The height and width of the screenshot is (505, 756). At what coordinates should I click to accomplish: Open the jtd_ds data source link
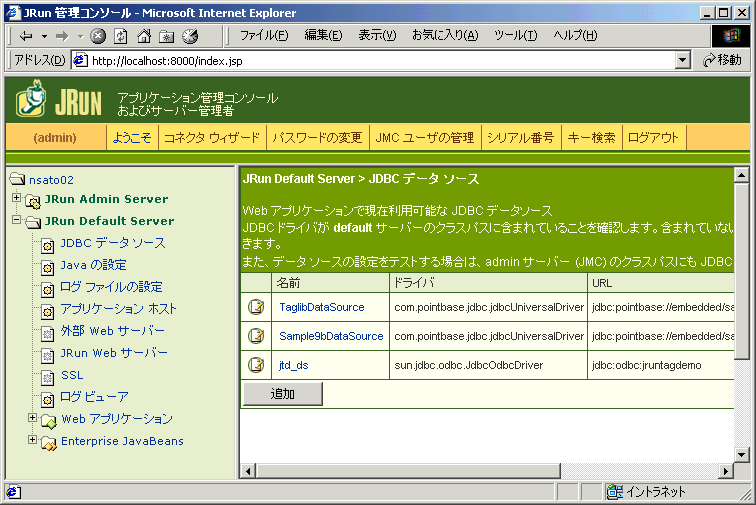293,365
